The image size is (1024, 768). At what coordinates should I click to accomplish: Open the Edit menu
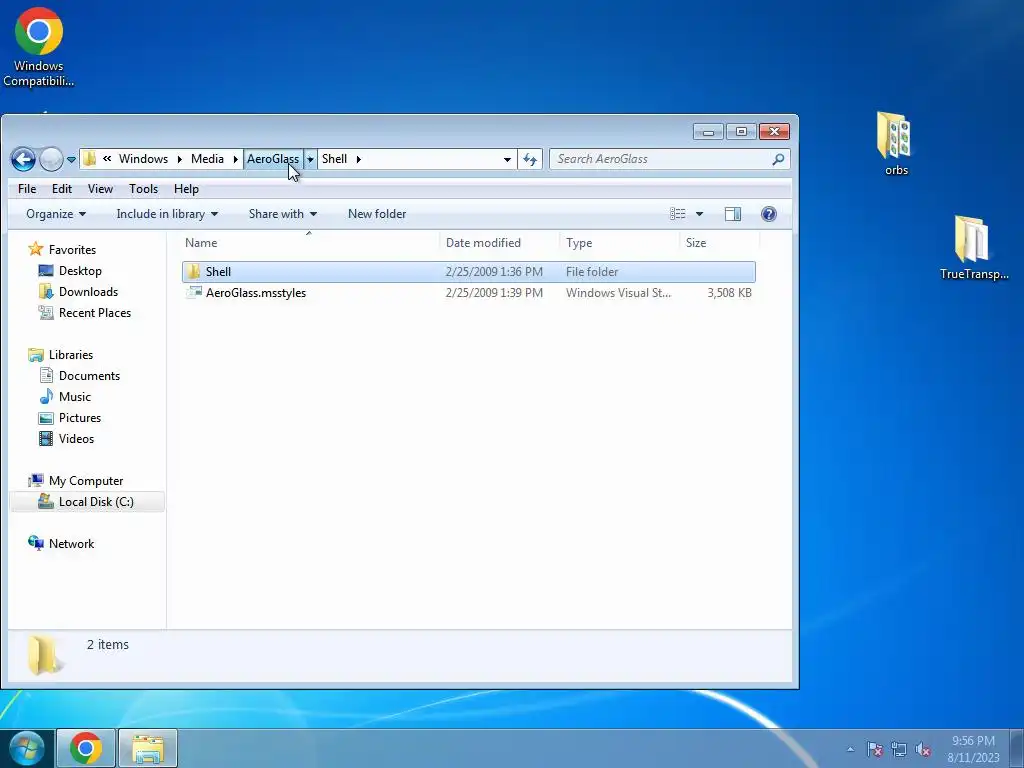62,189
